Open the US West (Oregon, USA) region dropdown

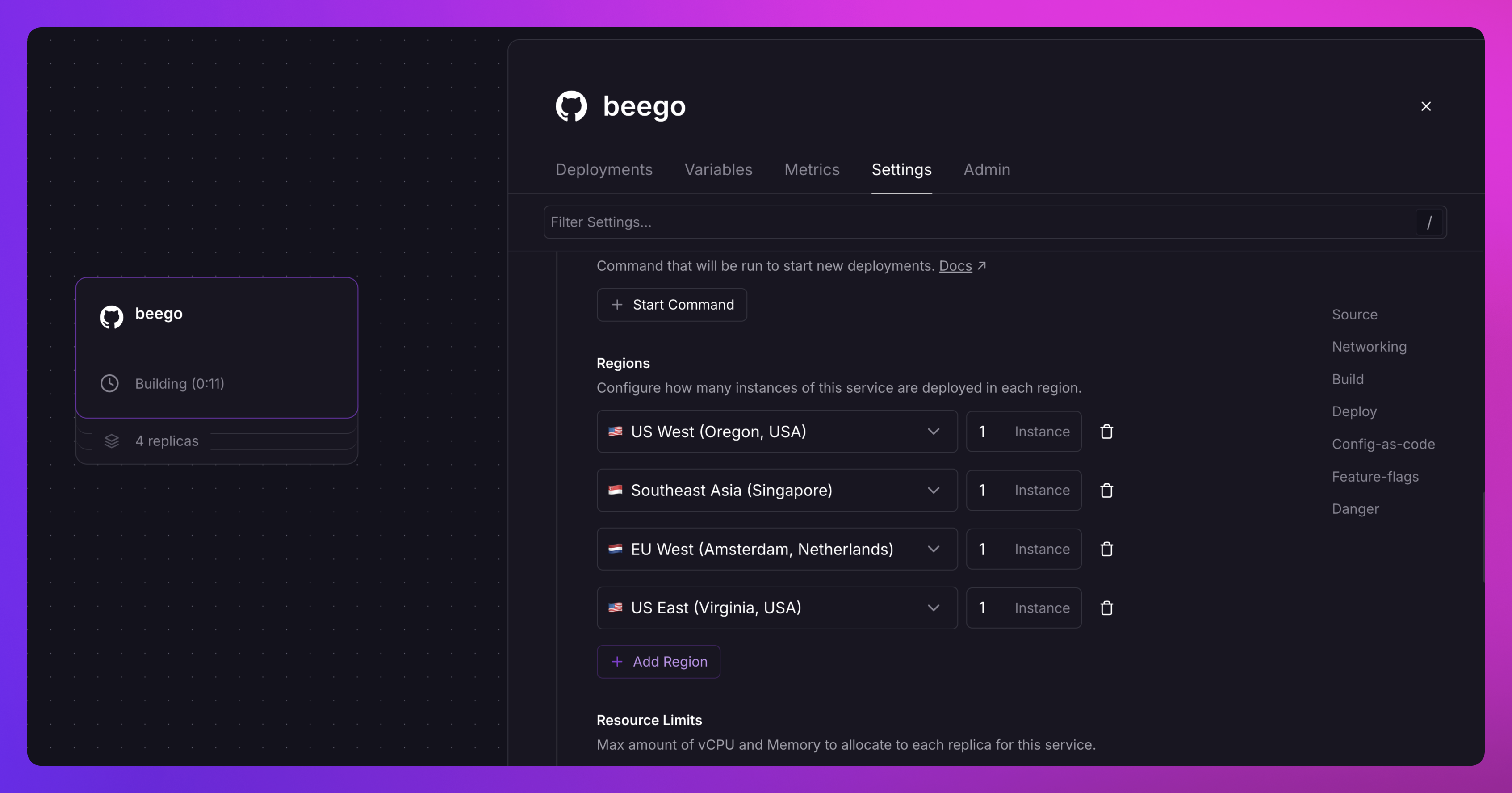pyautogui.click(x=777, y=432)
